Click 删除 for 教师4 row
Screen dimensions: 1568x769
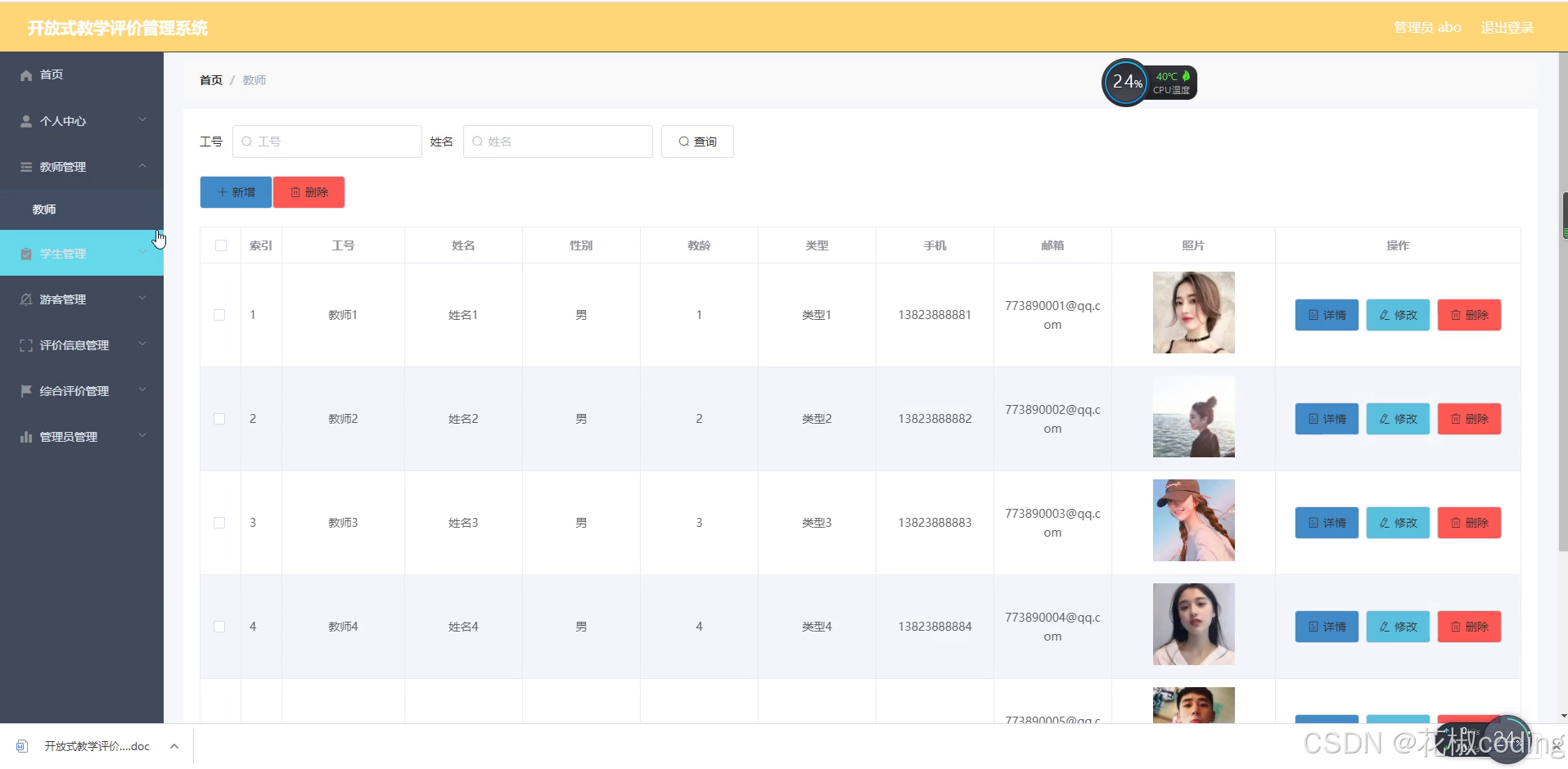coord(1469,627)
